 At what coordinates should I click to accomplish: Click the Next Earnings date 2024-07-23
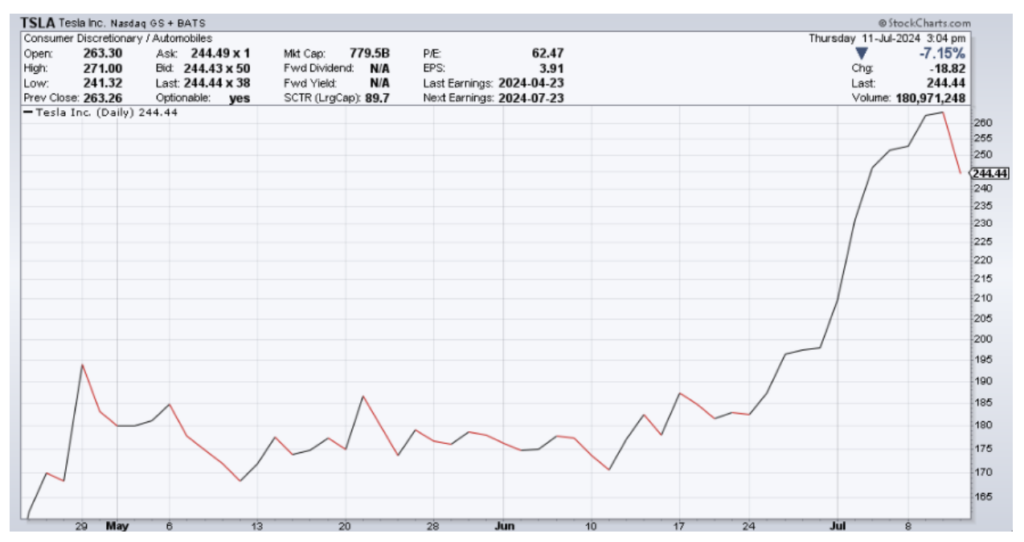[x=531, y=98]
